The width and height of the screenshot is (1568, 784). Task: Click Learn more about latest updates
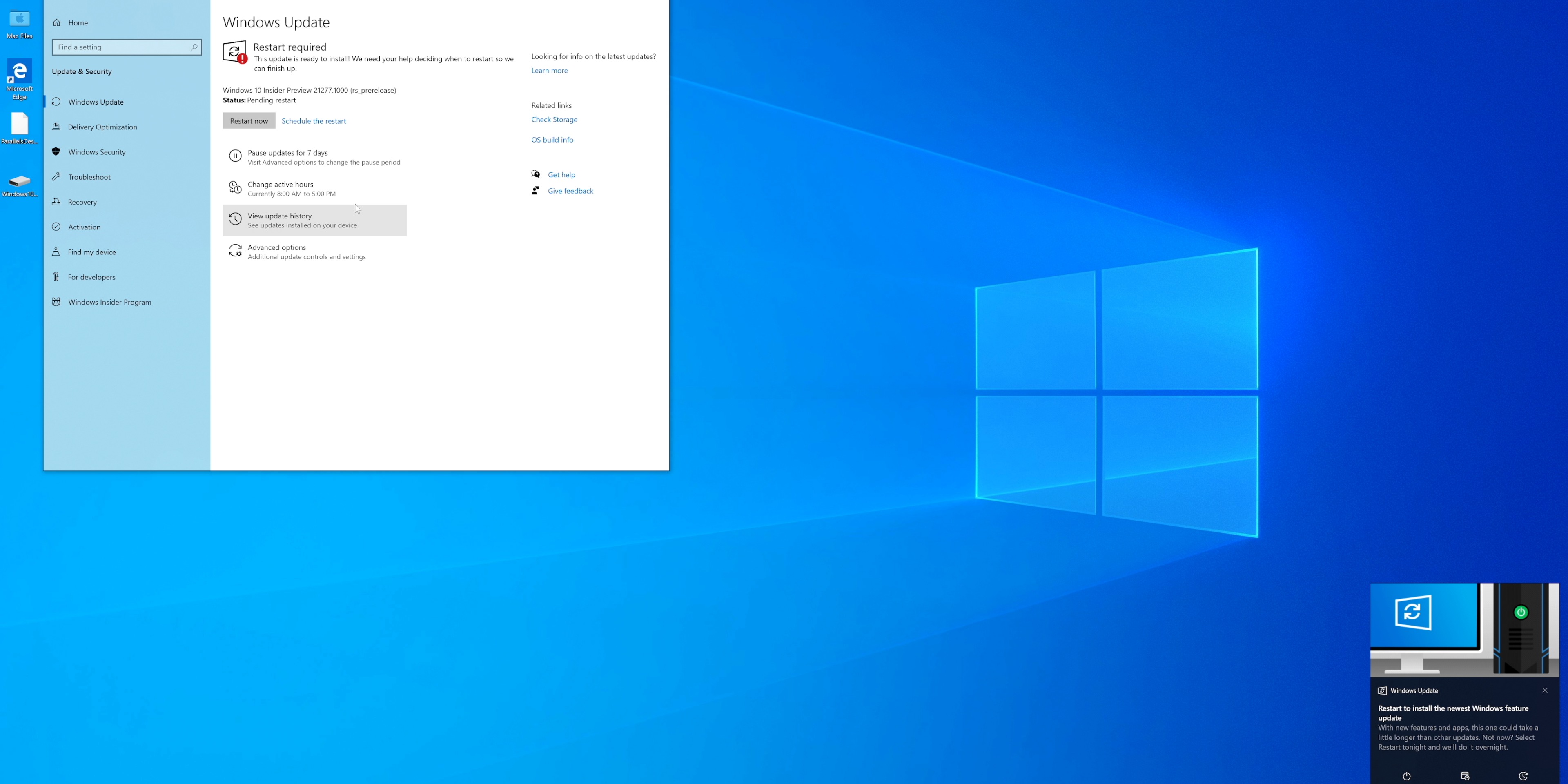(549, 70)
